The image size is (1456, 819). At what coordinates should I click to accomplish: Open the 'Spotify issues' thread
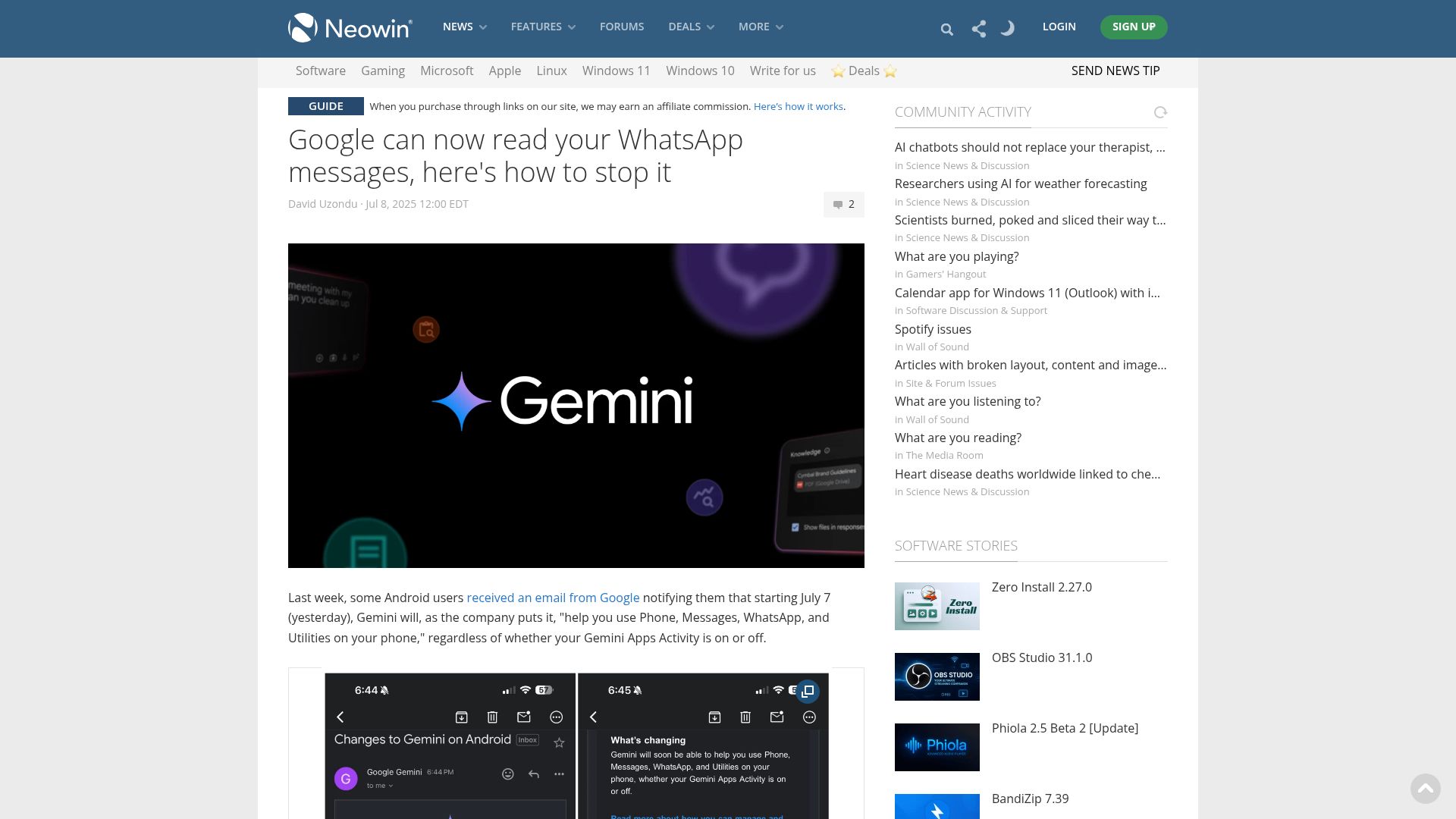(x=933, y=329)
